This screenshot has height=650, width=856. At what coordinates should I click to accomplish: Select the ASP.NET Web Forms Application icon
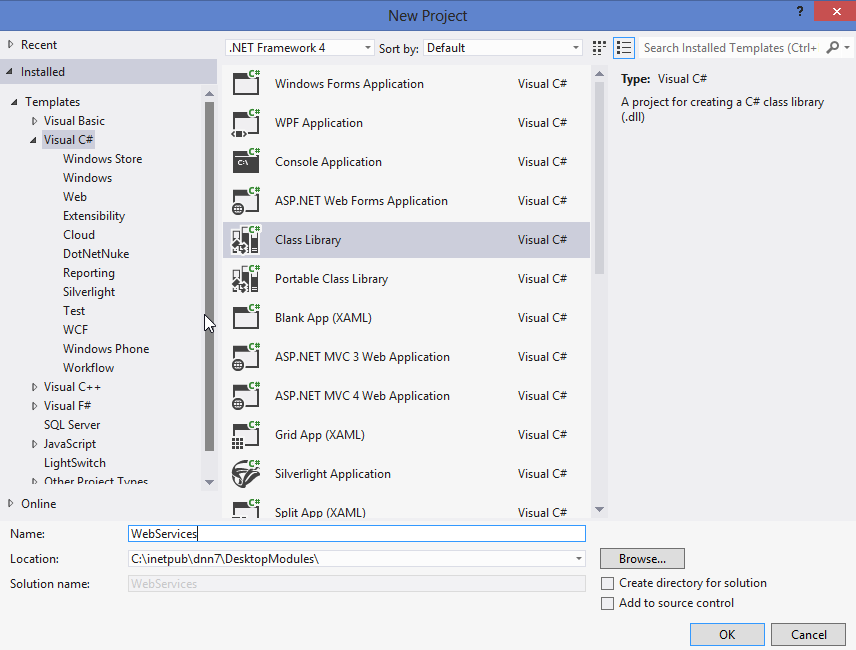pyautogui.click(x=246, y=201)
